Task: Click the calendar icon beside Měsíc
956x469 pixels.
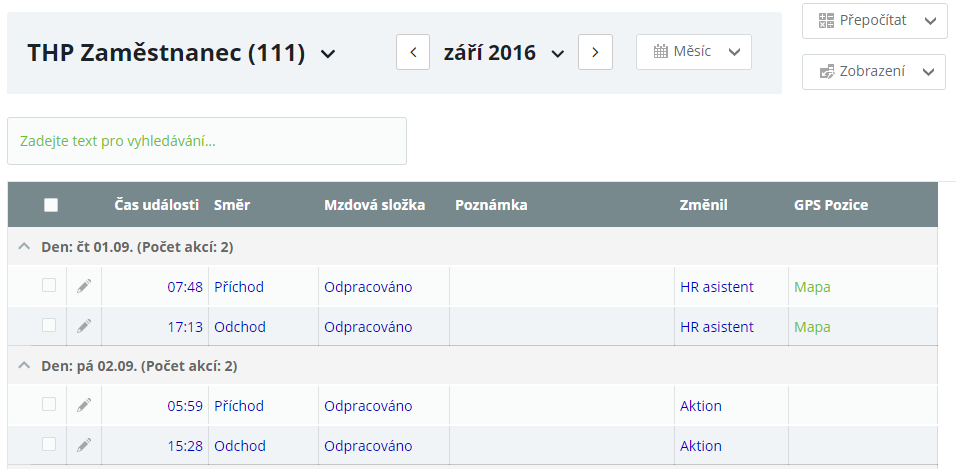Action: click(661, 52)
